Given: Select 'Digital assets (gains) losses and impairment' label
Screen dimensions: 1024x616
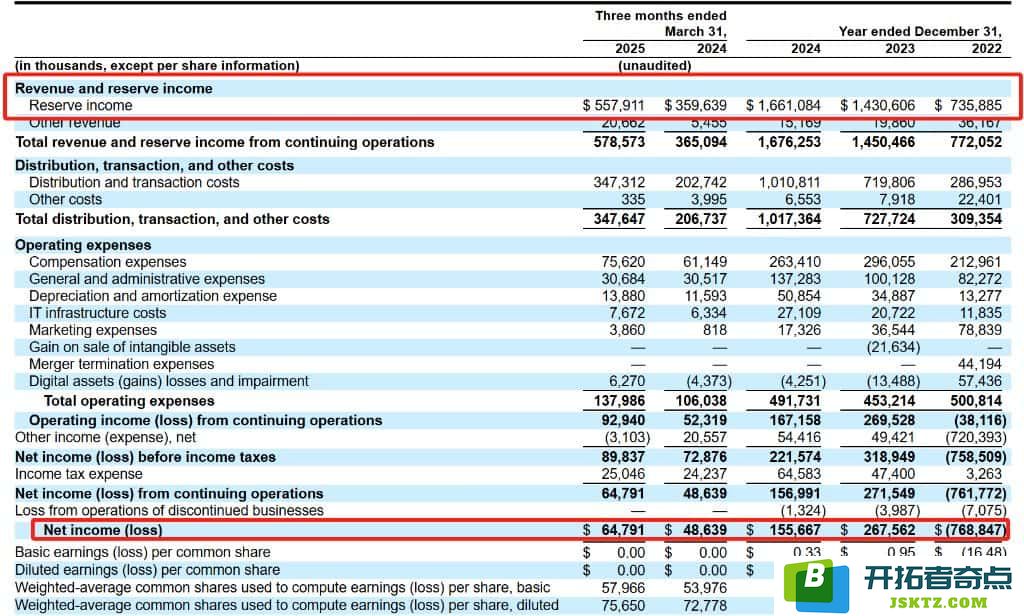Looking at the screenshot, I should 168,381.
